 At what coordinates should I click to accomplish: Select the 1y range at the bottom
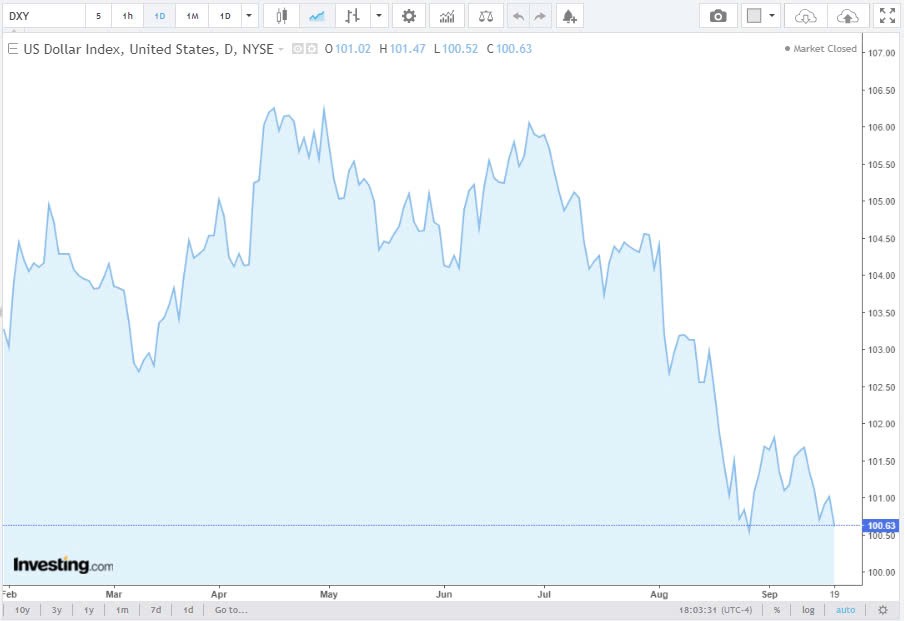click(88, 609)
